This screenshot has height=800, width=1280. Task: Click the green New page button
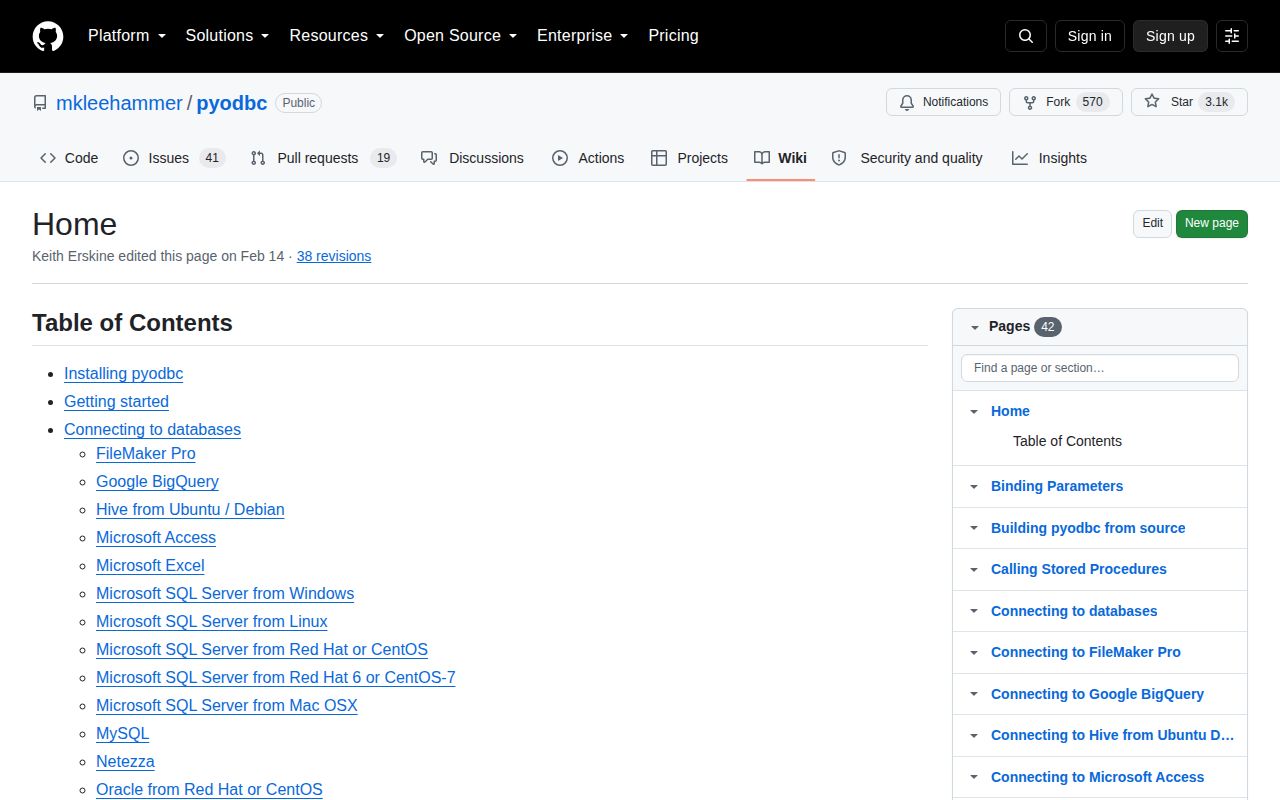pyautogui.click(x=1212, y=223)
